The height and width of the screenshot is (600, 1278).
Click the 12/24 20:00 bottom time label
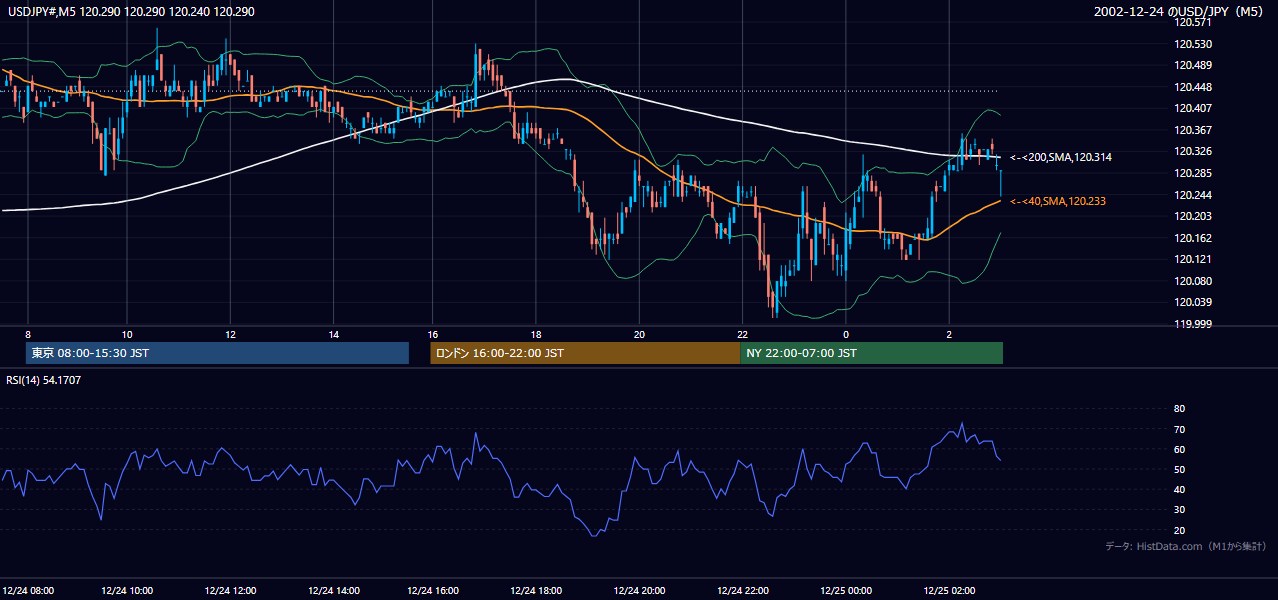640,591
